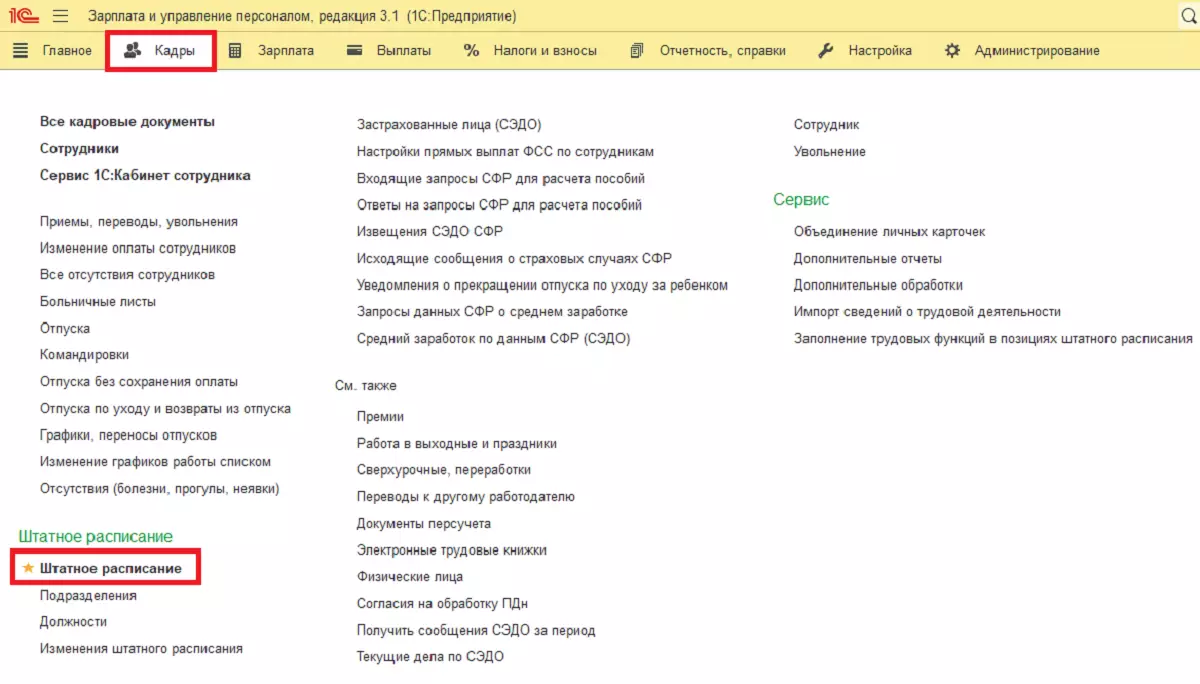Image resolution: width=1200 pixels, height=684 pixels.
Task: Open Средний заработок по данным СФР (СЭДО)
Action: pyautogui.click(x=494, y=338)
